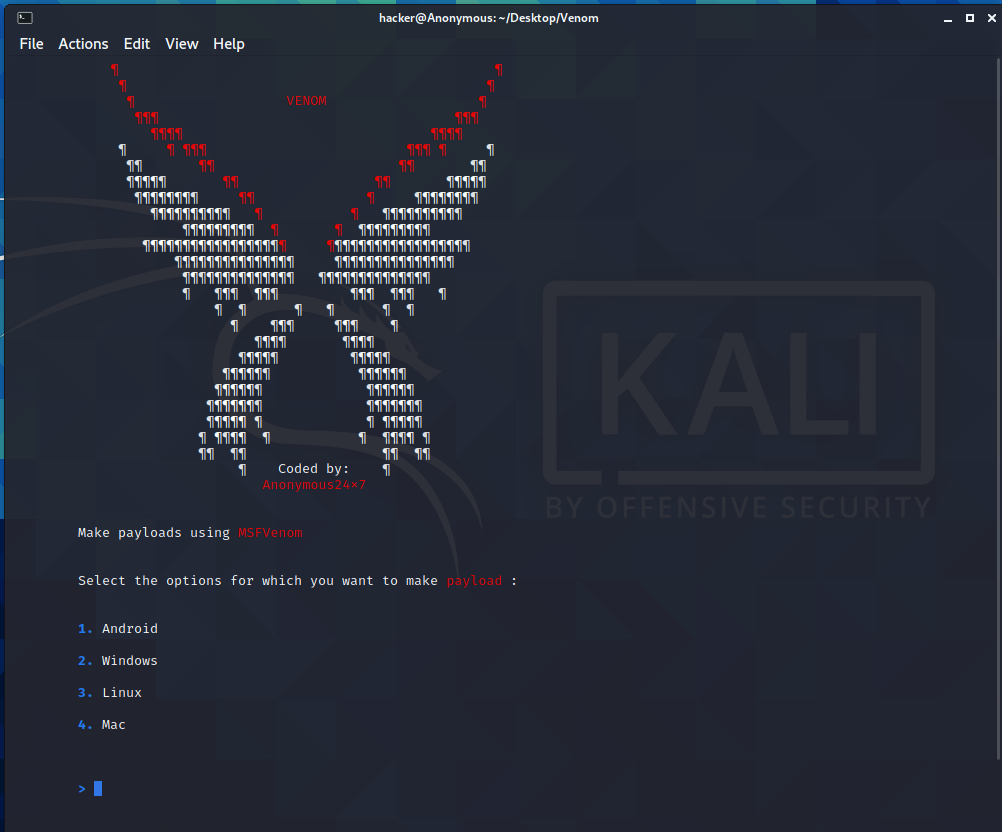Click 'Make payloads using' text

coord(153,533)
